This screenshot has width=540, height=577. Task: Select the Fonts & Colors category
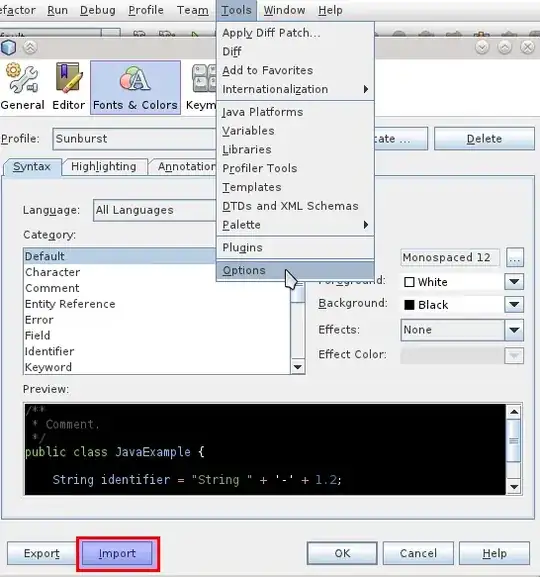pos(135,88)
